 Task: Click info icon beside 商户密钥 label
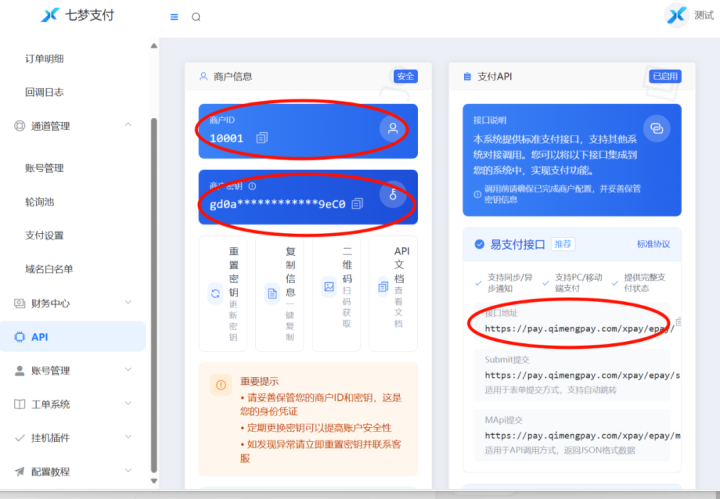click(x=252, y=186)
